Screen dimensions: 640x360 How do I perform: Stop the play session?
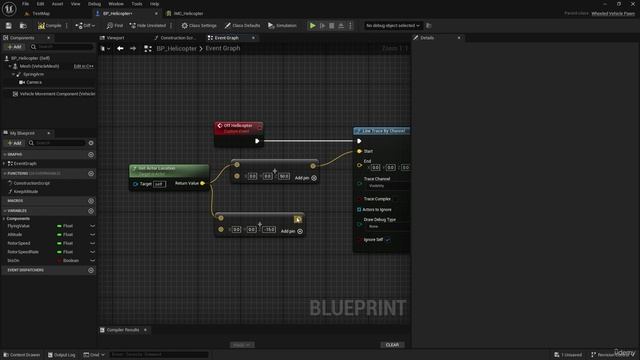pyautogui.click(x=332, y=26)
